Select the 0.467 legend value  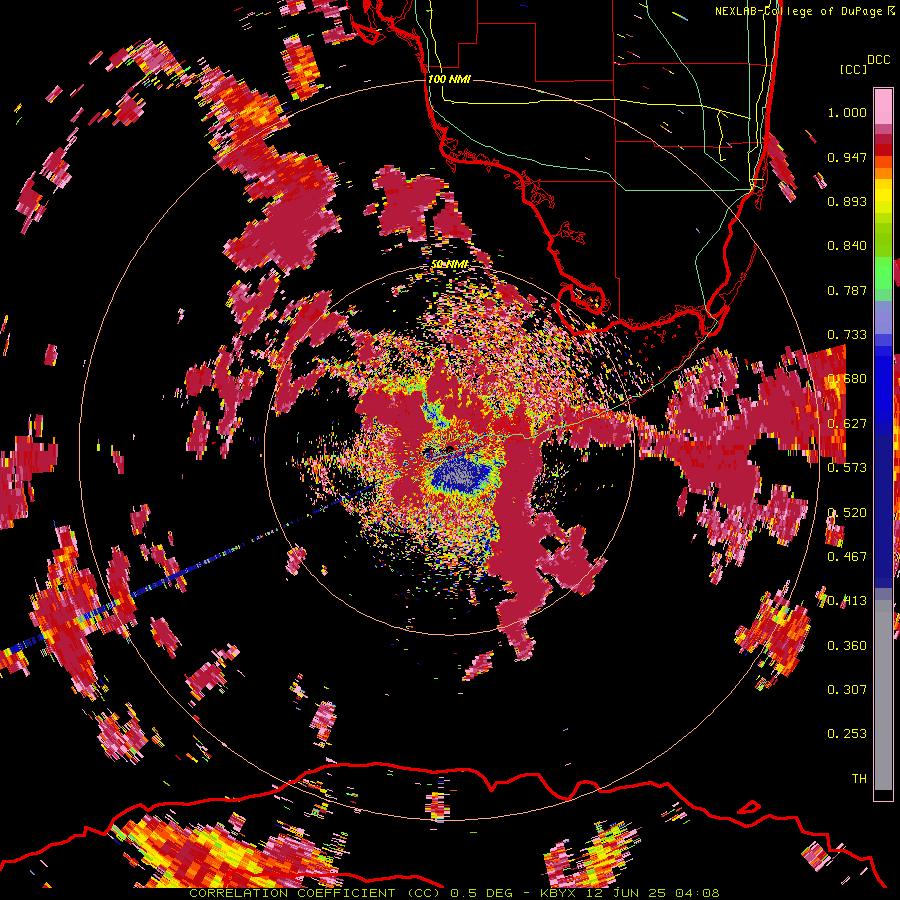click(847, 557)
